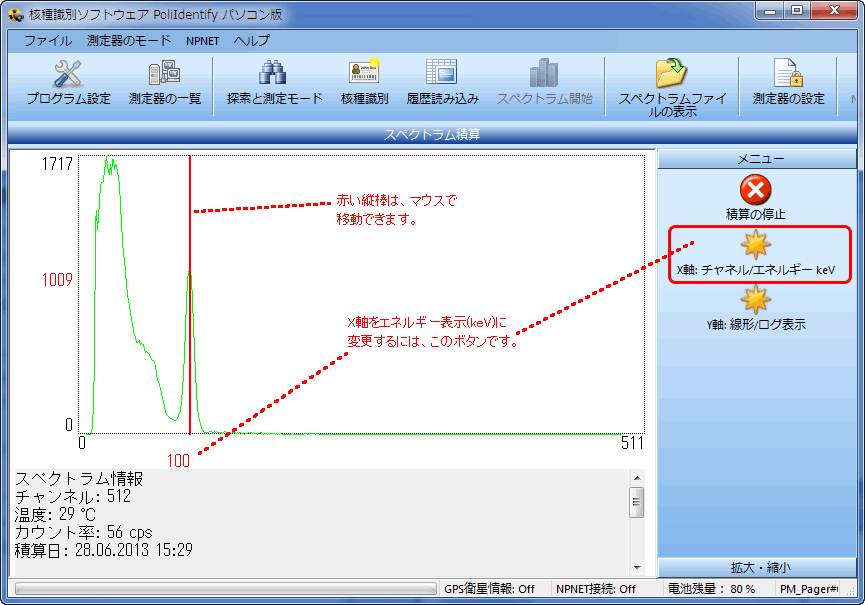Click the 511 X-axis maximum label
Viewport: 865px width, 605px height.
coord(632,443)
